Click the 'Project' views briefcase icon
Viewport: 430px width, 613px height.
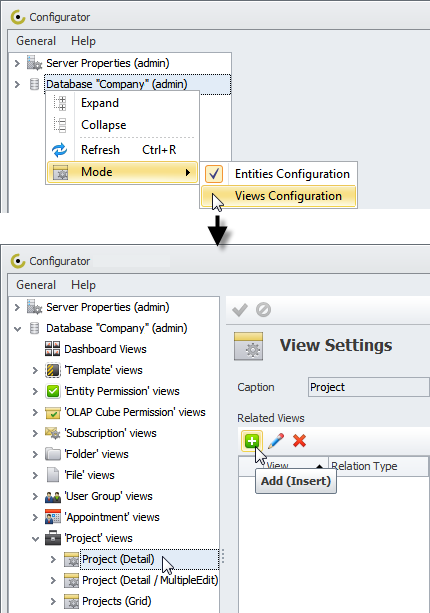pos(53,538)
